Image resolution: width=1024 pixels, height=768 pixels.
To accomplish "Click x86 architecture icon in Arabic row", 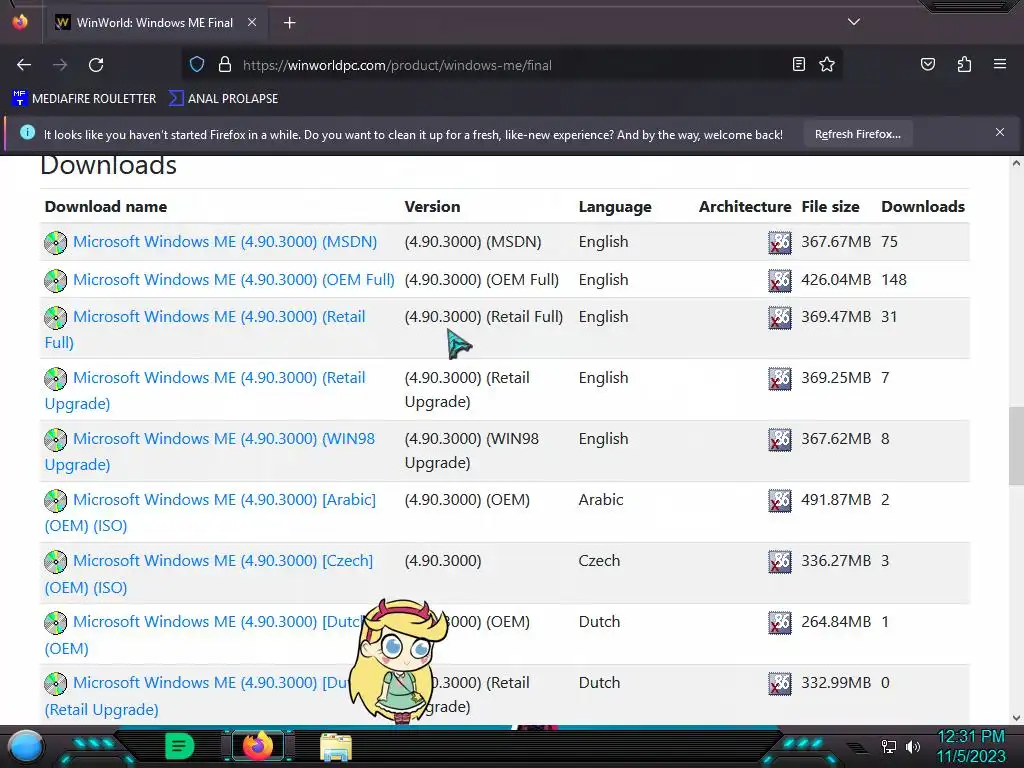I will click(x=780, y=500).
